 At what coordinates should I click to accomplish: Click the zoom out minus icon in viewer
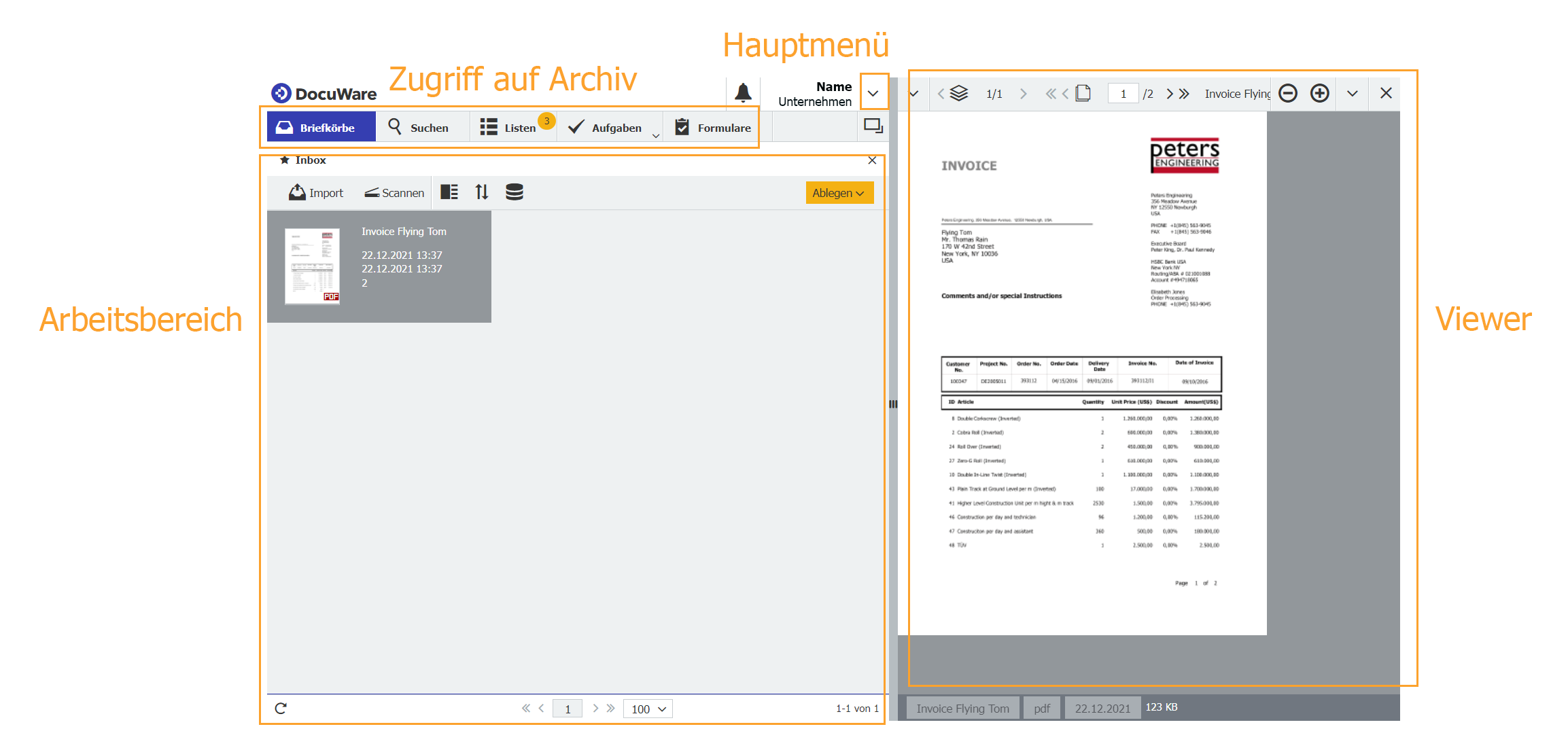point(1288,93)
